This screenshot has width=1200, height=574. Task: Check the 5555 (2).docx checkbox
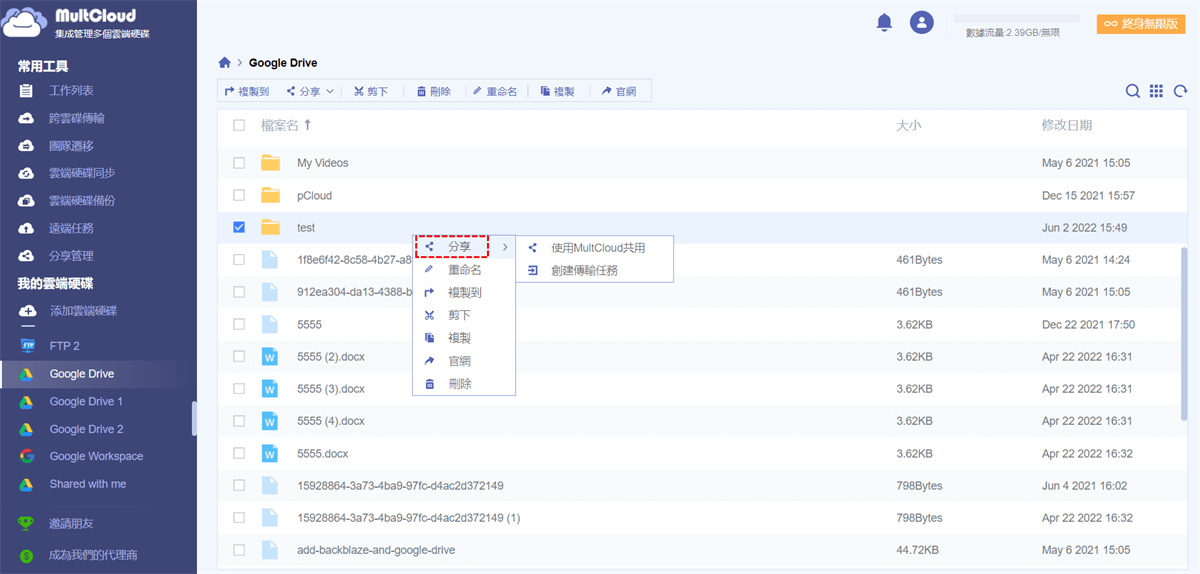239,356
